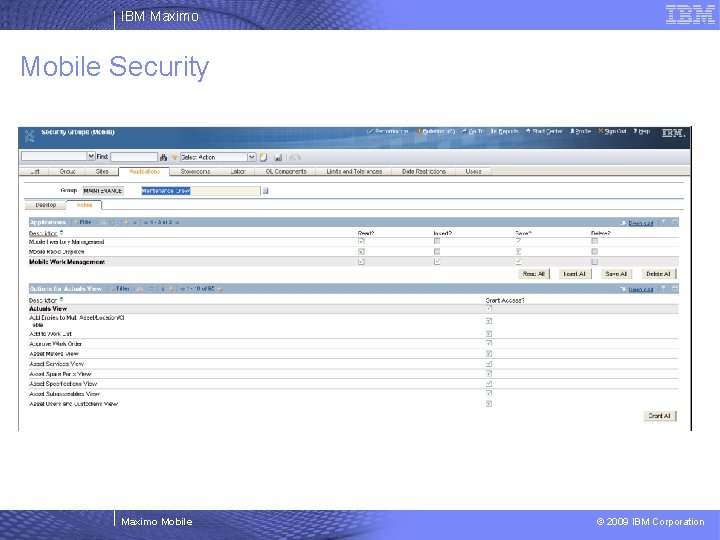Expand Filter in Applications table header
The width and height of the screenshot is (720, 540).
[x=83, y=222]
